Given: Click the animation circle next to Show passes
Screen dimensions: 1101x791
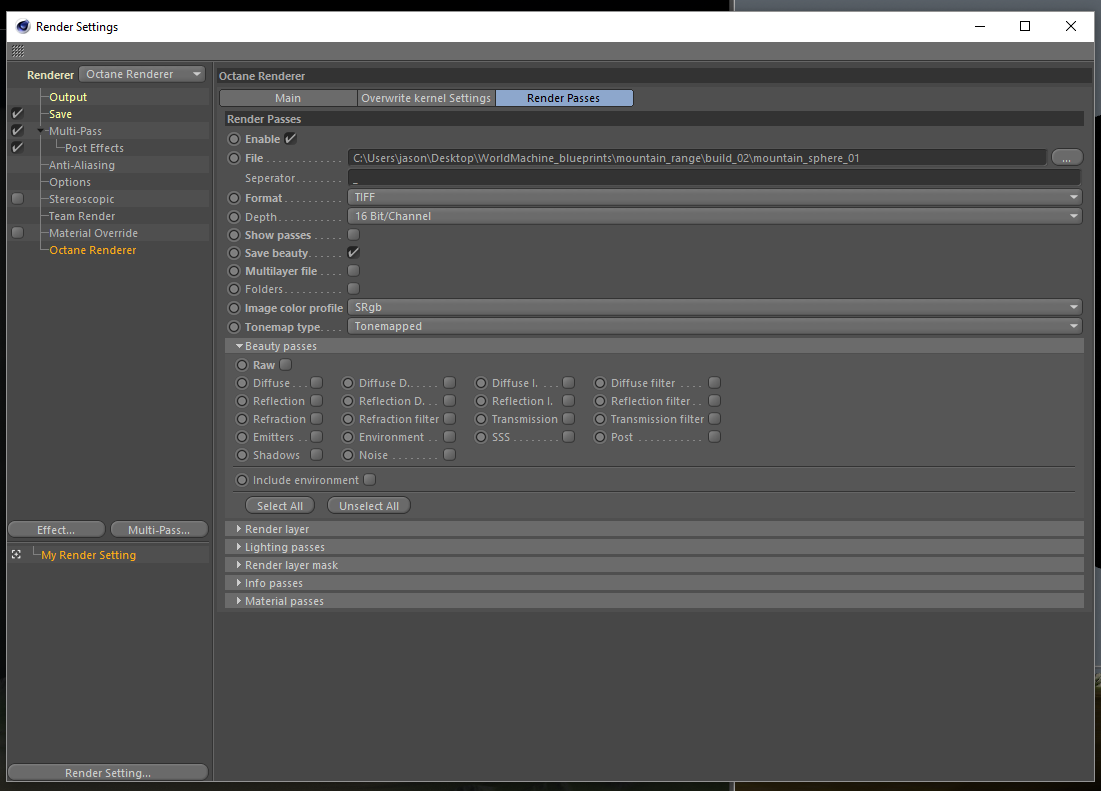Looking at the screenshot, I should (234, 235).
